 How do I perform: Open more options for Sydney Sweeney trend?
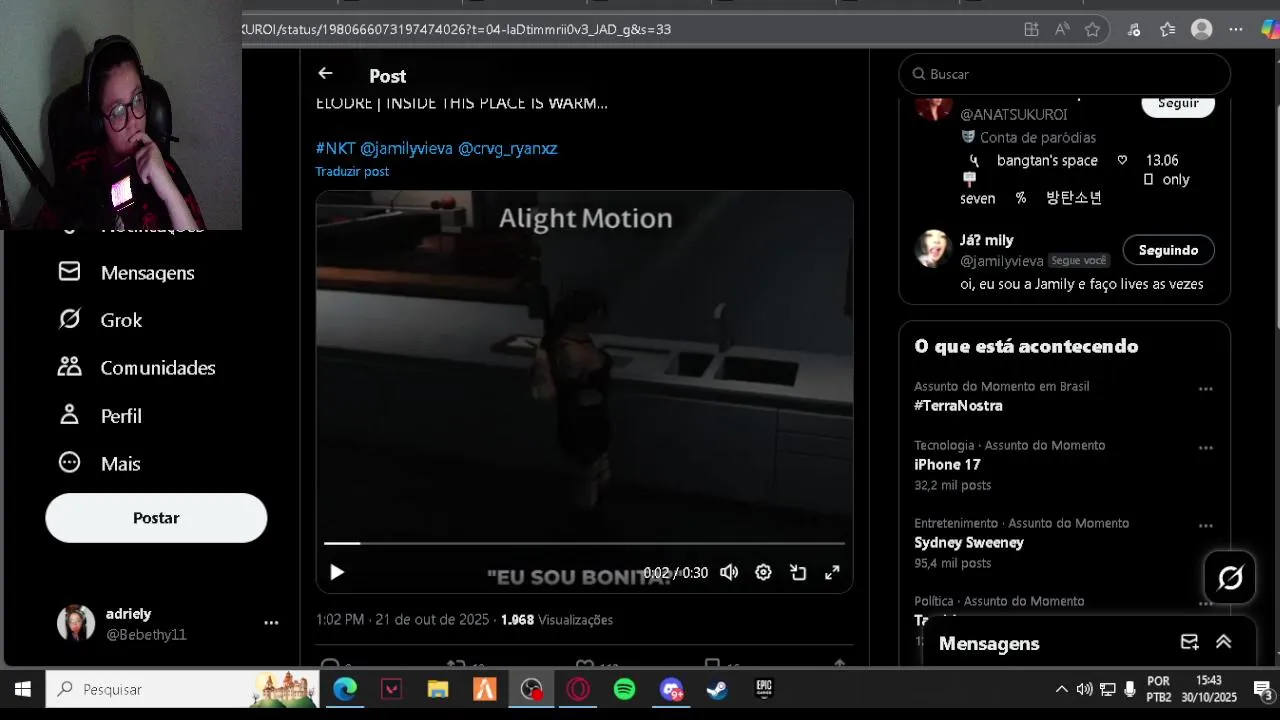click(x=1205, y=526)
